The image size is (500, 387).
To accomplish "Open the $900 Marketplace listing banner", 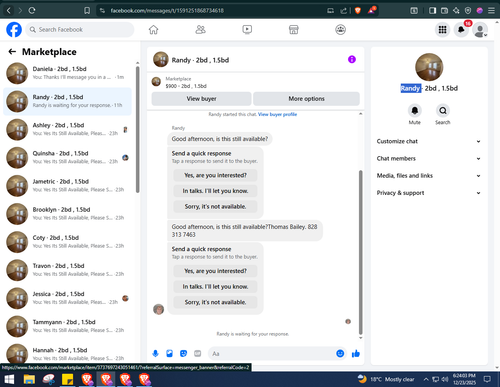I will [x=255, y=82].
